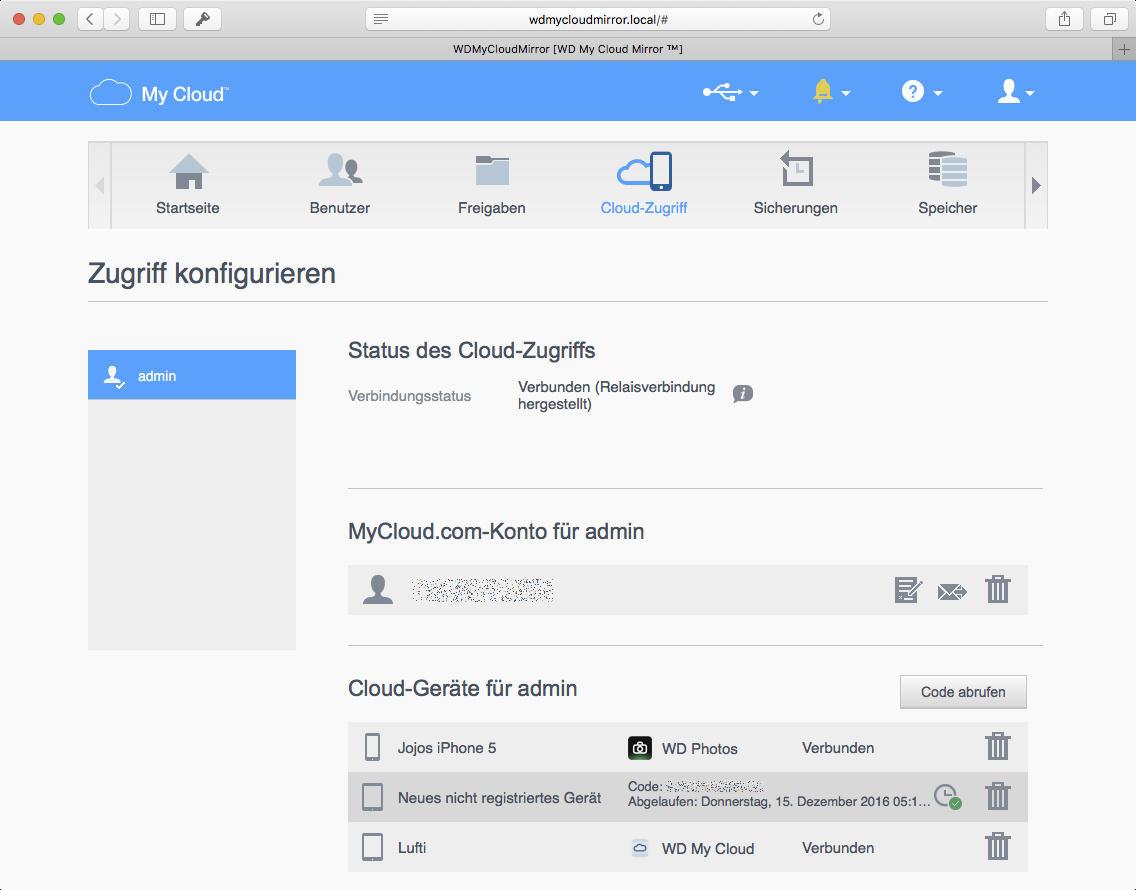Open the user account menu in header

(1016, 92)
